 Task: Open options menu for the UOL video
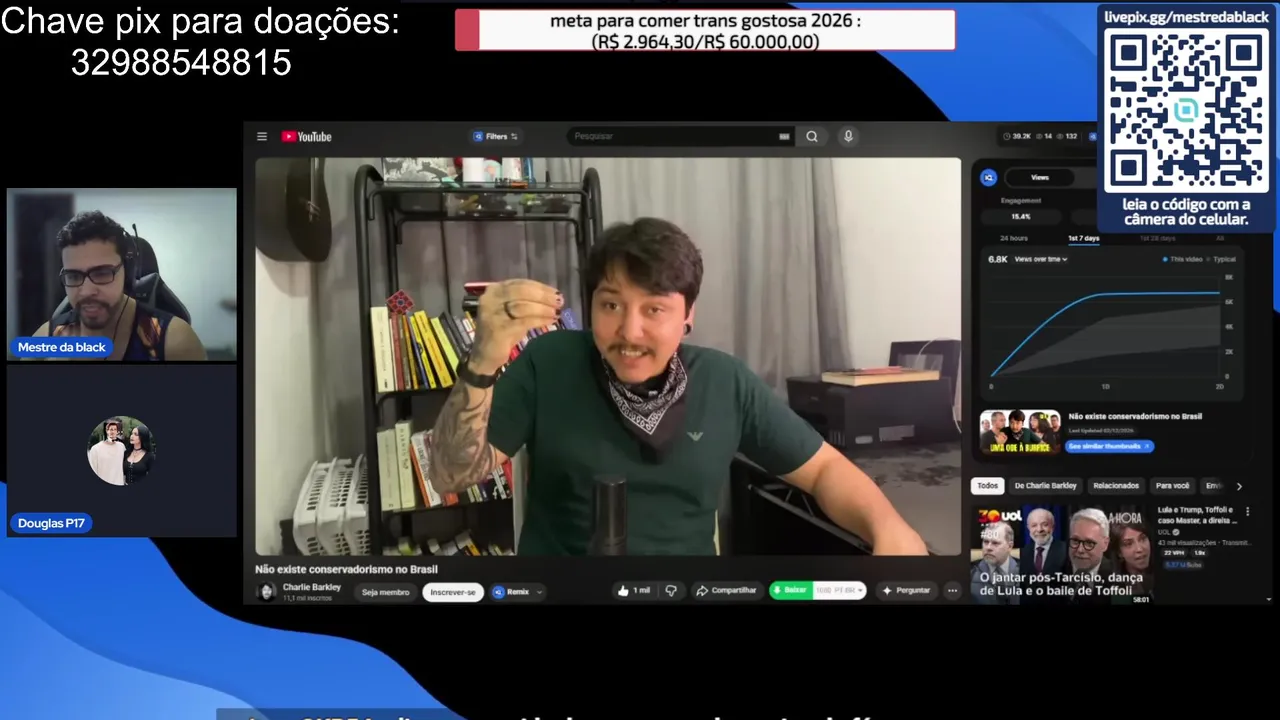tap(1247, 511)
